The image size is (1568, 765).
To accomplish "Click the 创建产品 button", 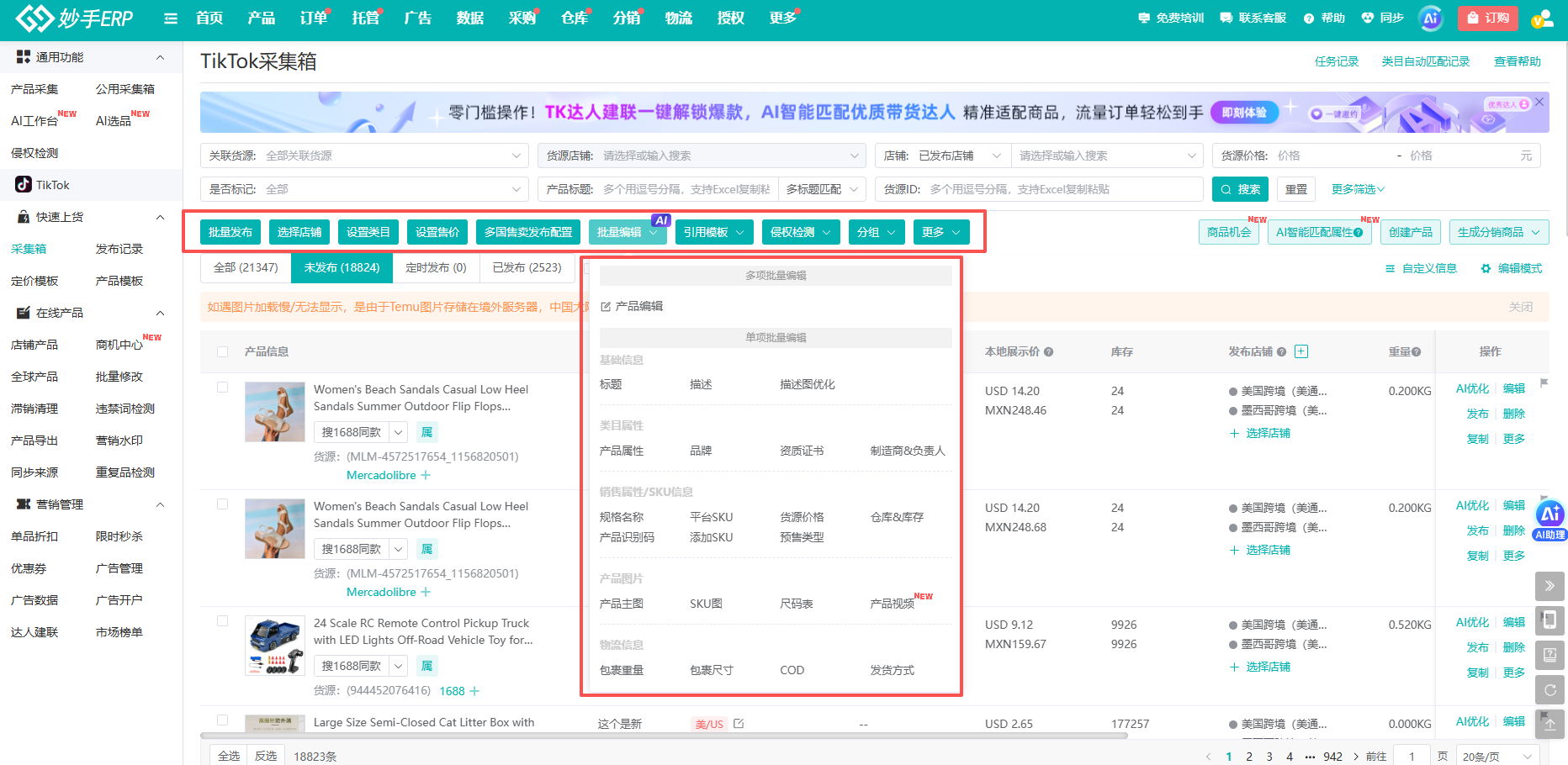I will click(1411, 232).
